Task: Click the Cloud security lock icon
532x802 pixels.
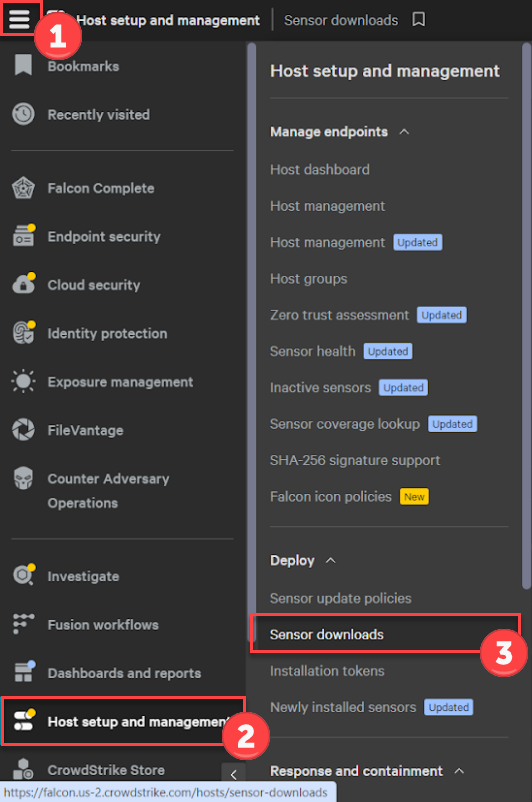Action: [24, 284]
